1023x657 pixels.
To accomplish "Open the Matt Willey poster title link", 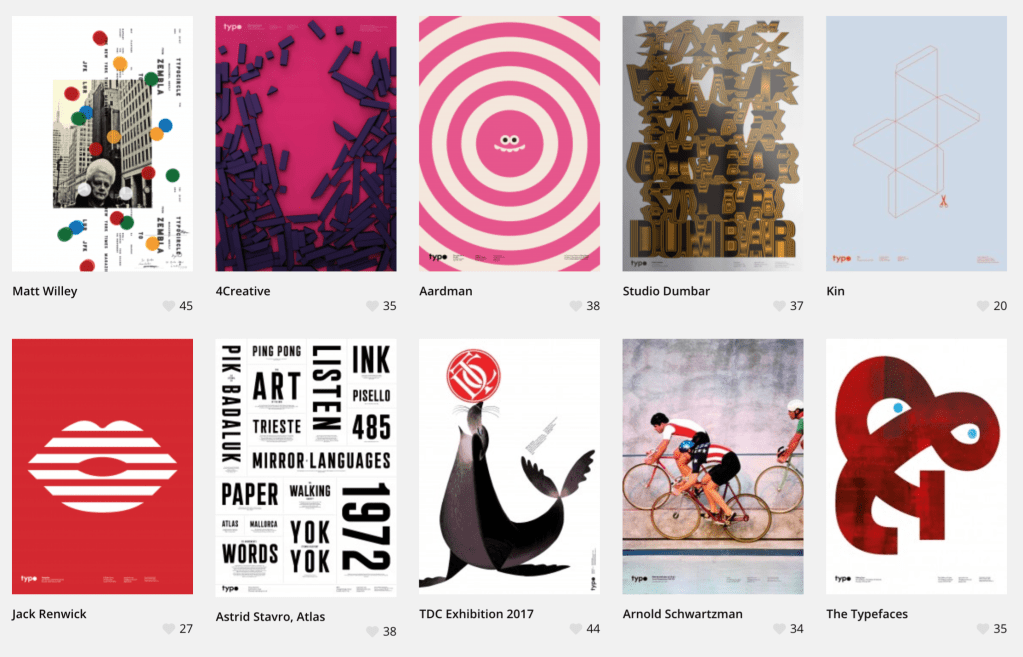I will [x=45, y=291].
